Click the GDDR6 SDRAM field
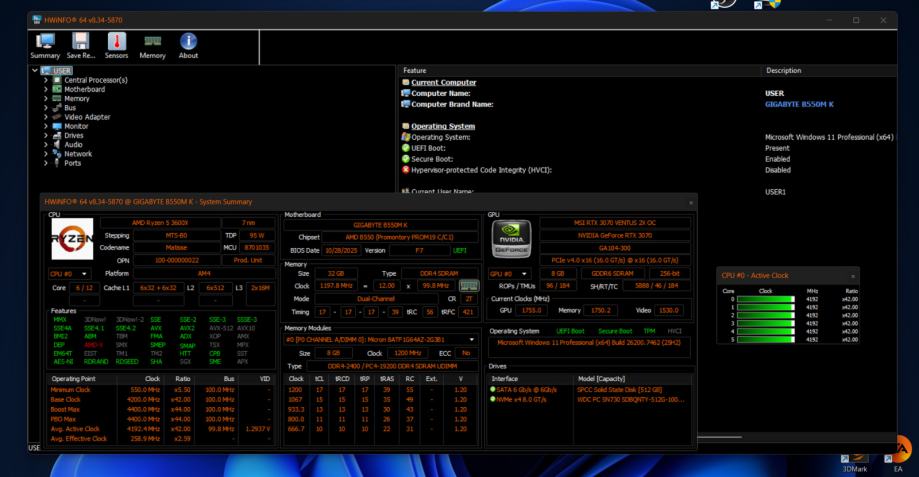The height and width of the screenshot is (477, 919). click(612, 274)
